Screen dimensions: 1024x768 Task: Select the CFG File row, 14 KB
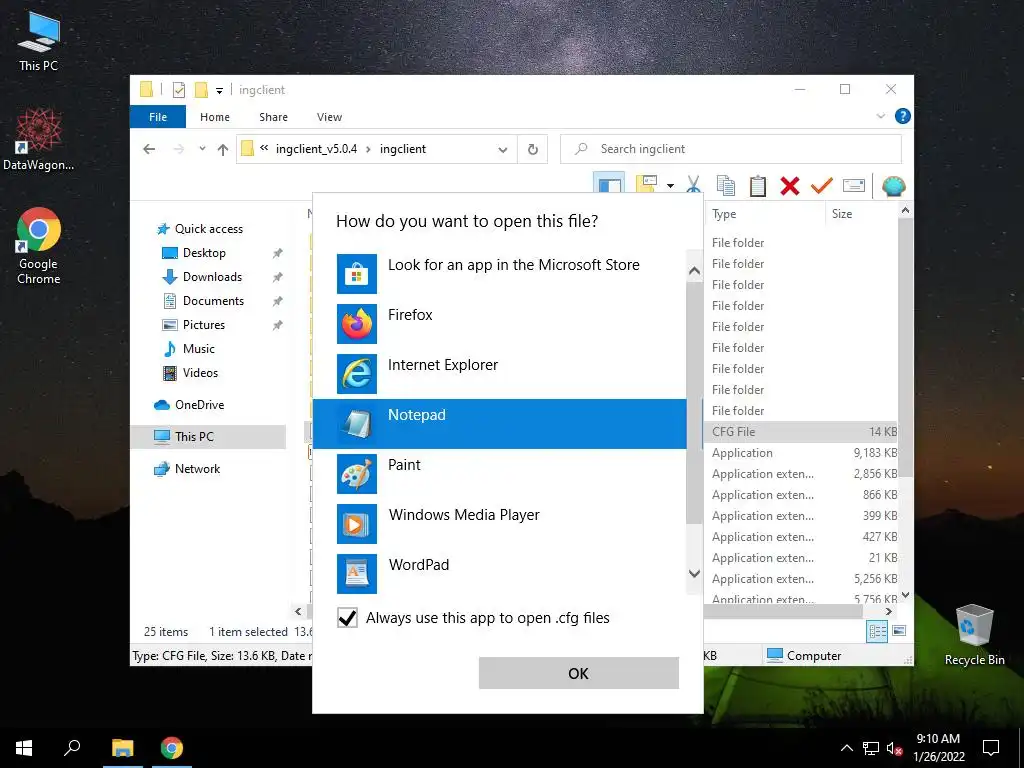pos(801,432)
